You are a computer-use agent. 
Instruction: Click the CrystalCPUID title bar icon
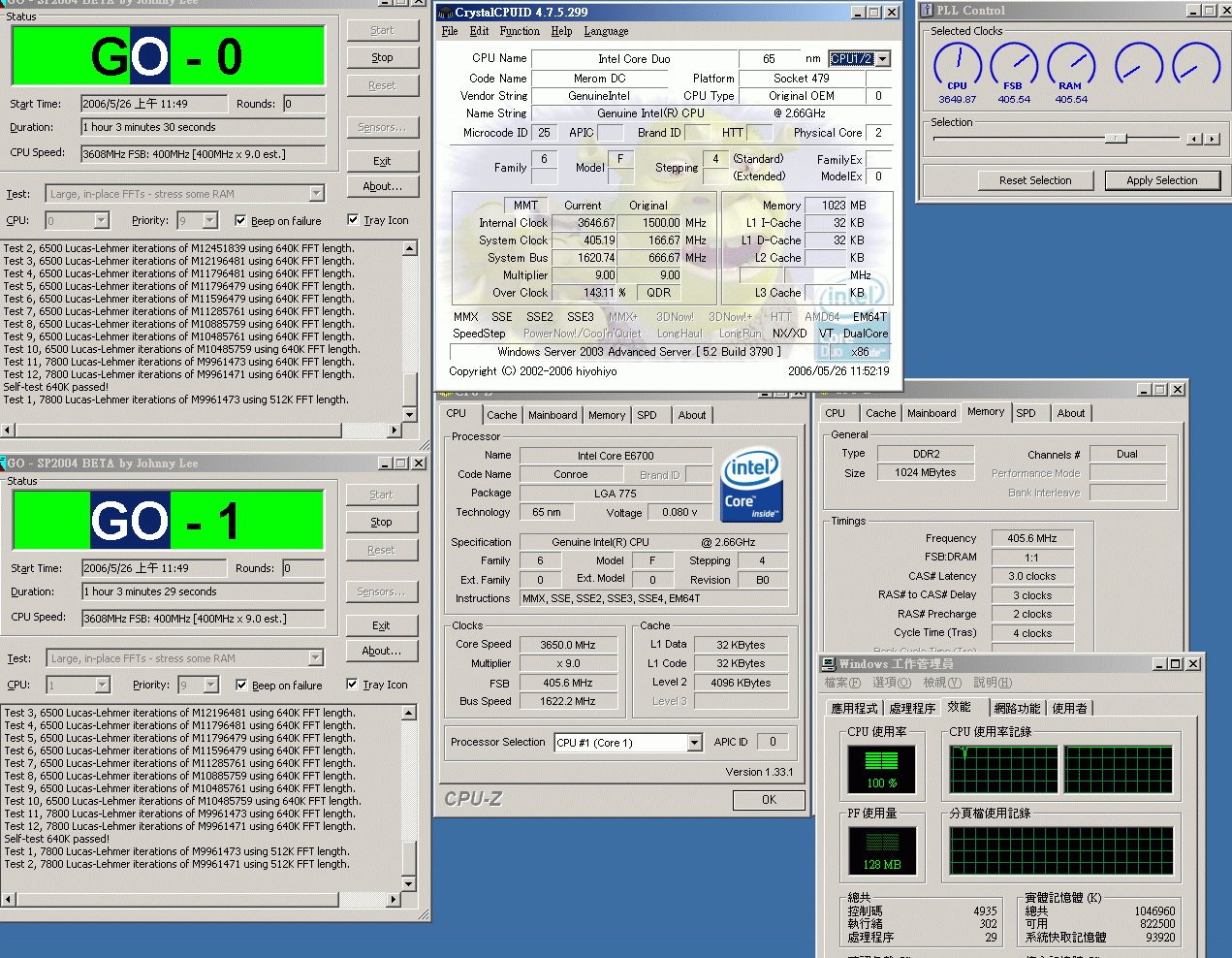click(445, 13)
